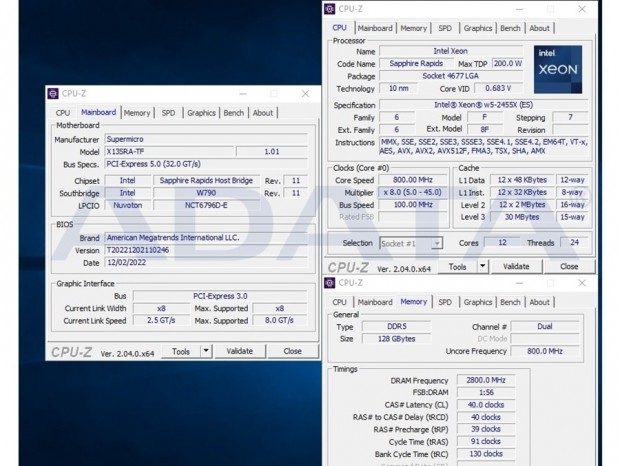Minimize the CPU tab CPU-Z window

(x=520, y=9)
